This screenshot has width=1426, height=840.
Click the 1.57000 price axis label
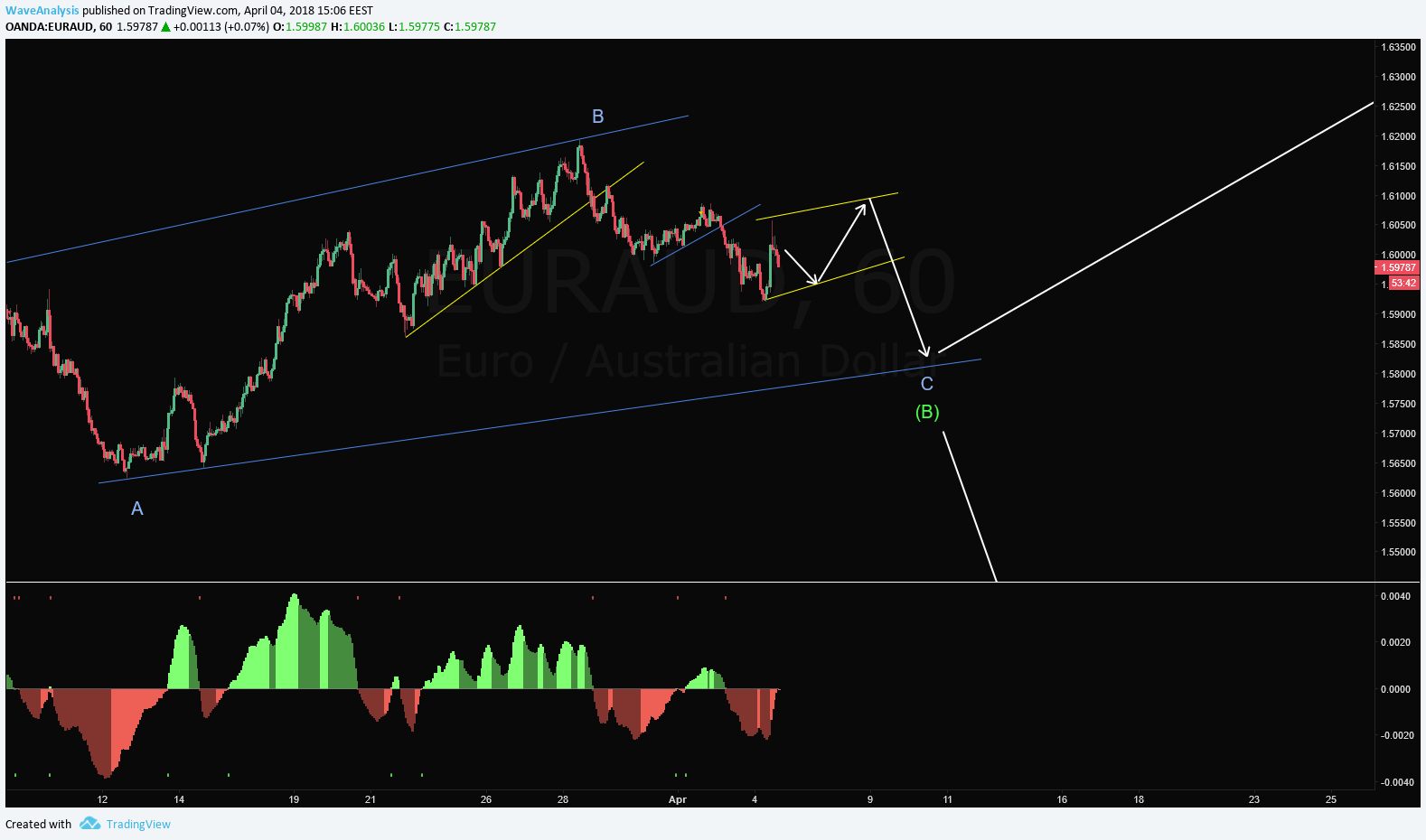1398,434
